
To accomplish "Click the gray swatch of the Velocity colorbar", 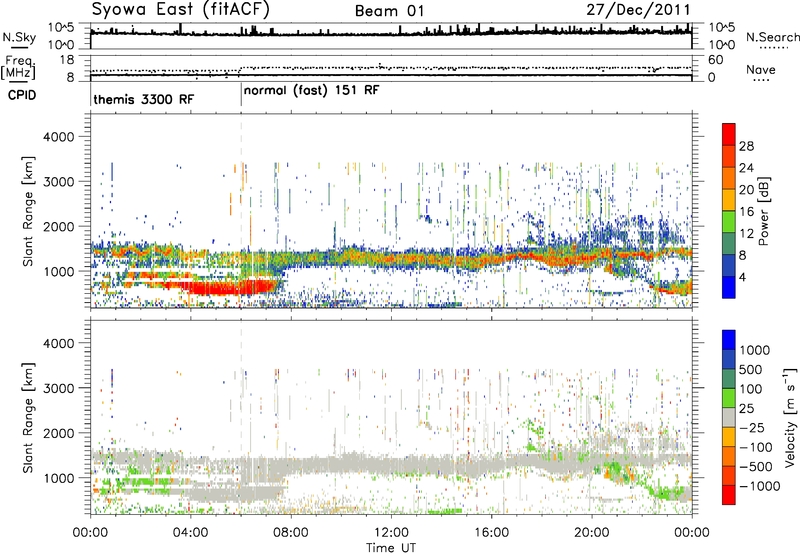I will [x=729, y=417].
